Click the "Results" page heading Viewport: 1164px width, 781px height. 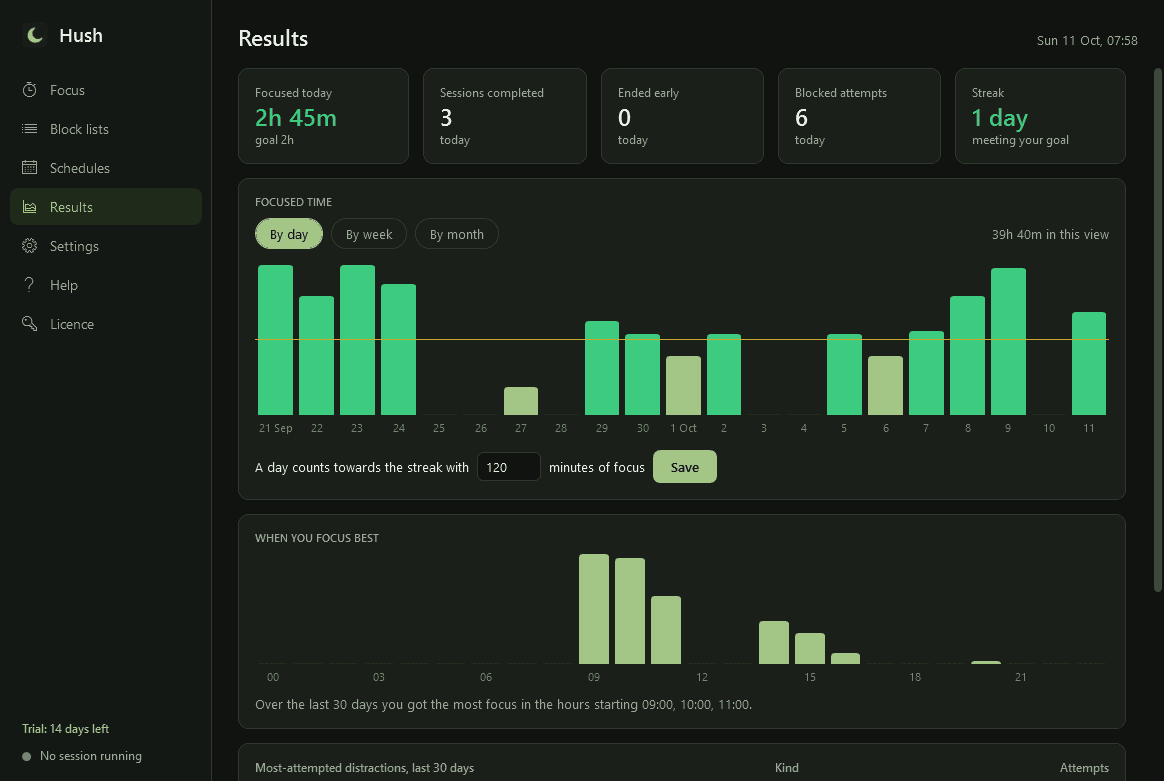pos(273,39)
